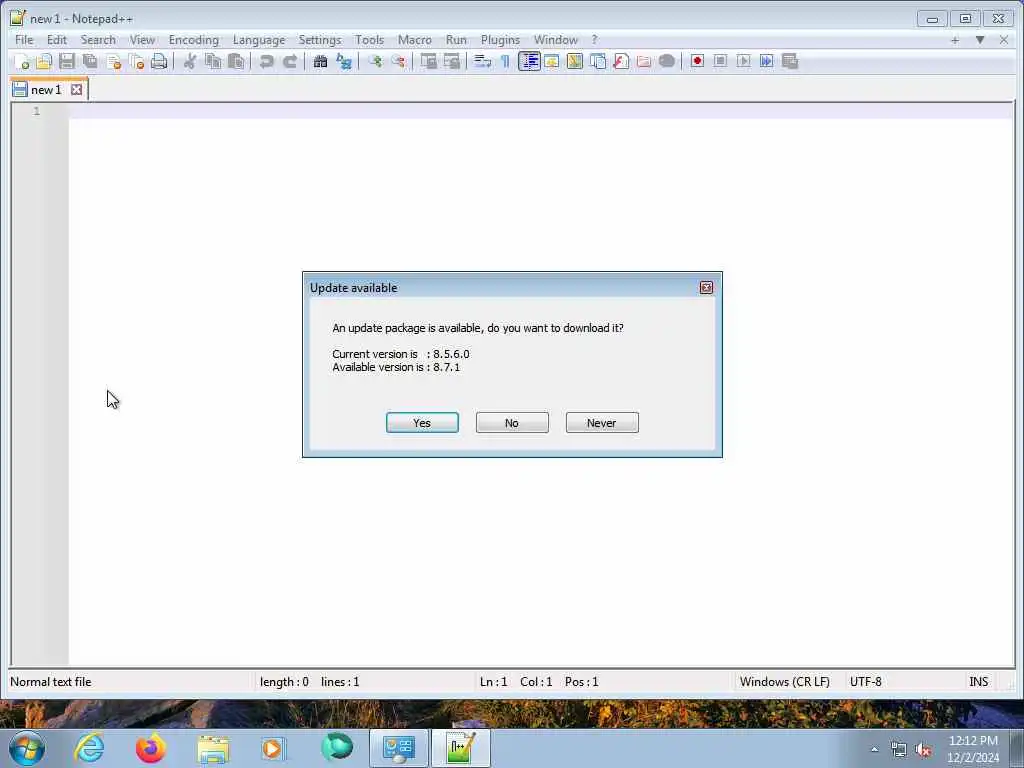Toggle the Function List icon
Viewport: 1024px width, 768px height.
[x=621, y=61]
